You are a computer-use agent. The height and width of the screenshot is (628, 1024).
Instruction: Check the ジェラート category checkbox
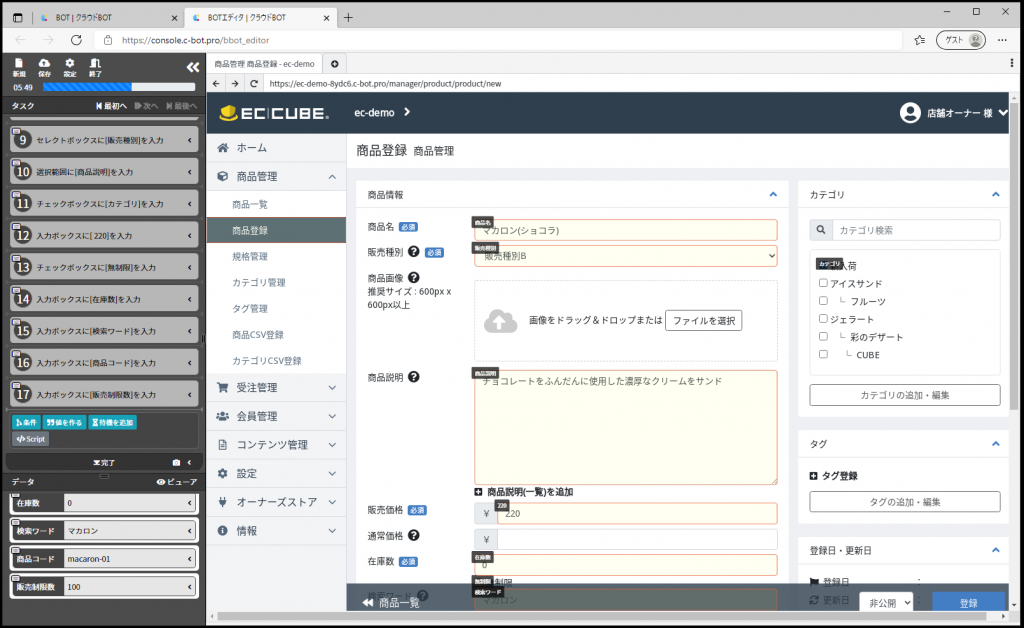[x=823, y=318]
